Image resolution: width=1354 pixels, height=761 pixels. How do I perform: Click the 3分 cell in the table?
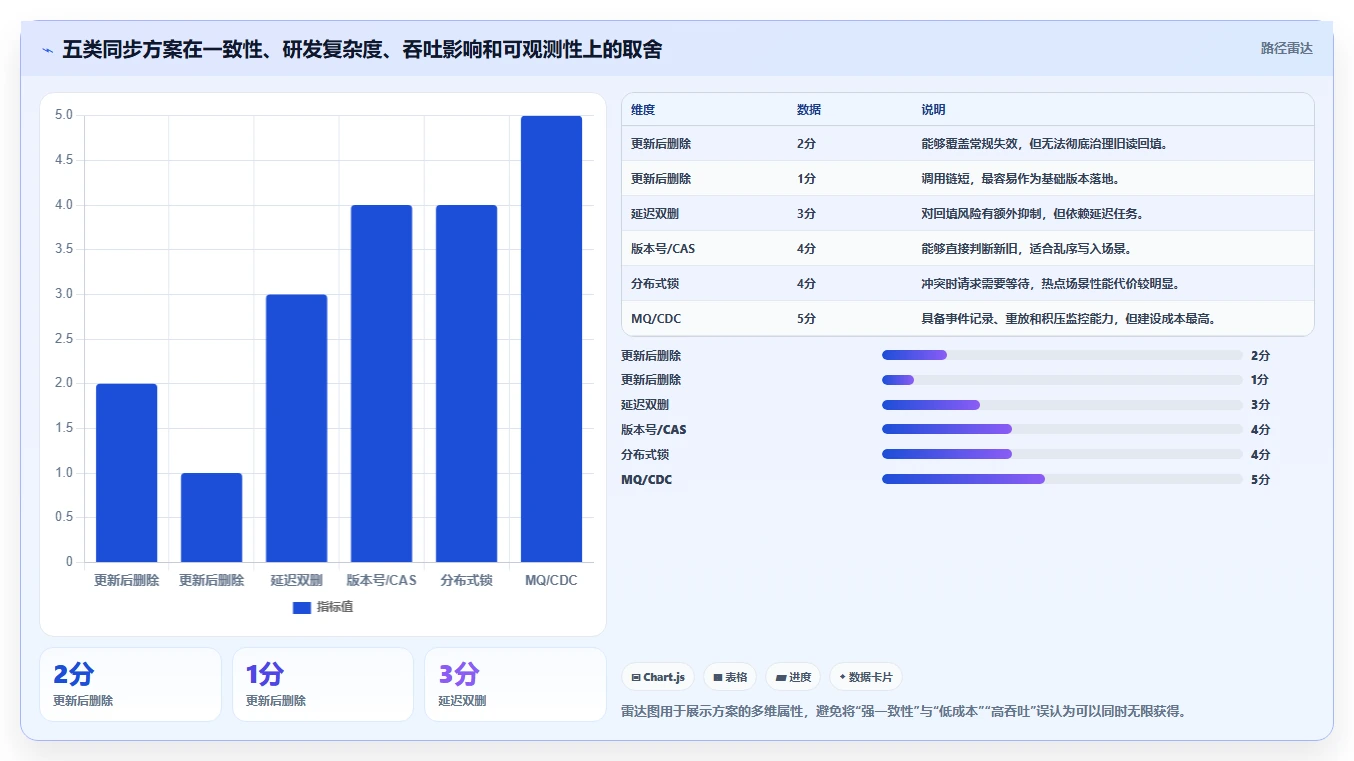806,214
